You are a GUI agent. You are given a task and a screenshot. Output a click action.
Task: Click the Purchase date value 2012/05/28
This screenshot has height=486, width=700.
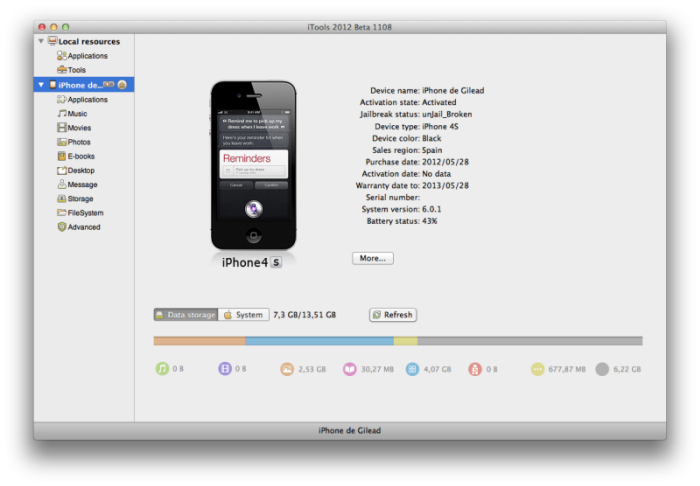(445, 162)
